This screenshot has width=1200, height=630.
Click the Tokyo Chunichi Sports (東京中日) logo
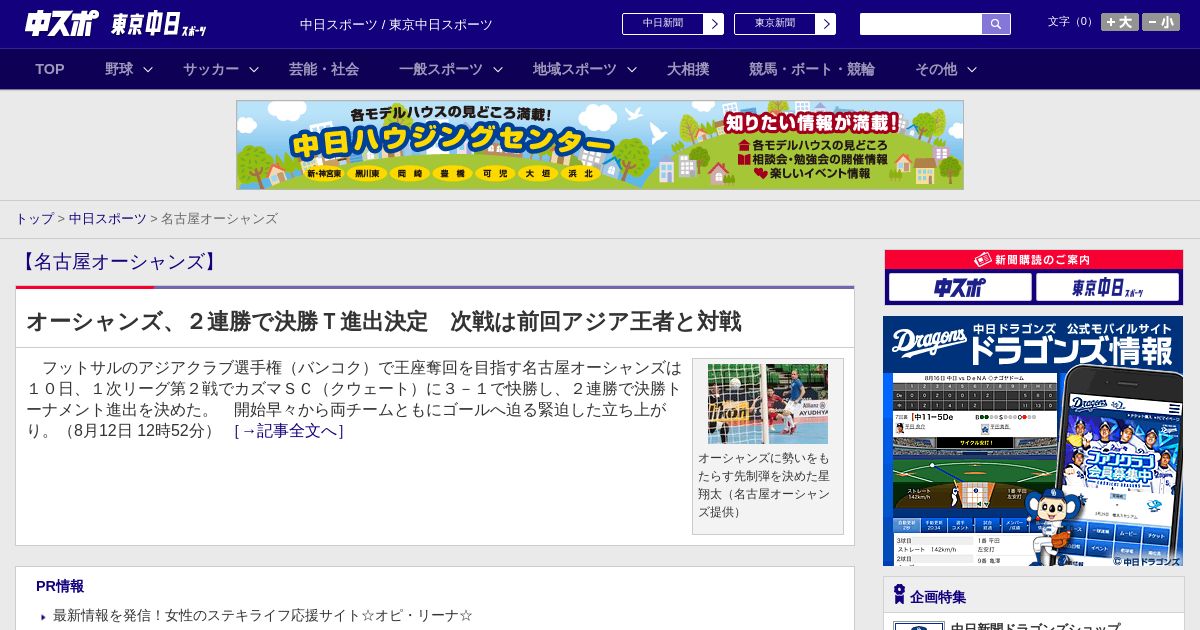click(x=159, y=23)
